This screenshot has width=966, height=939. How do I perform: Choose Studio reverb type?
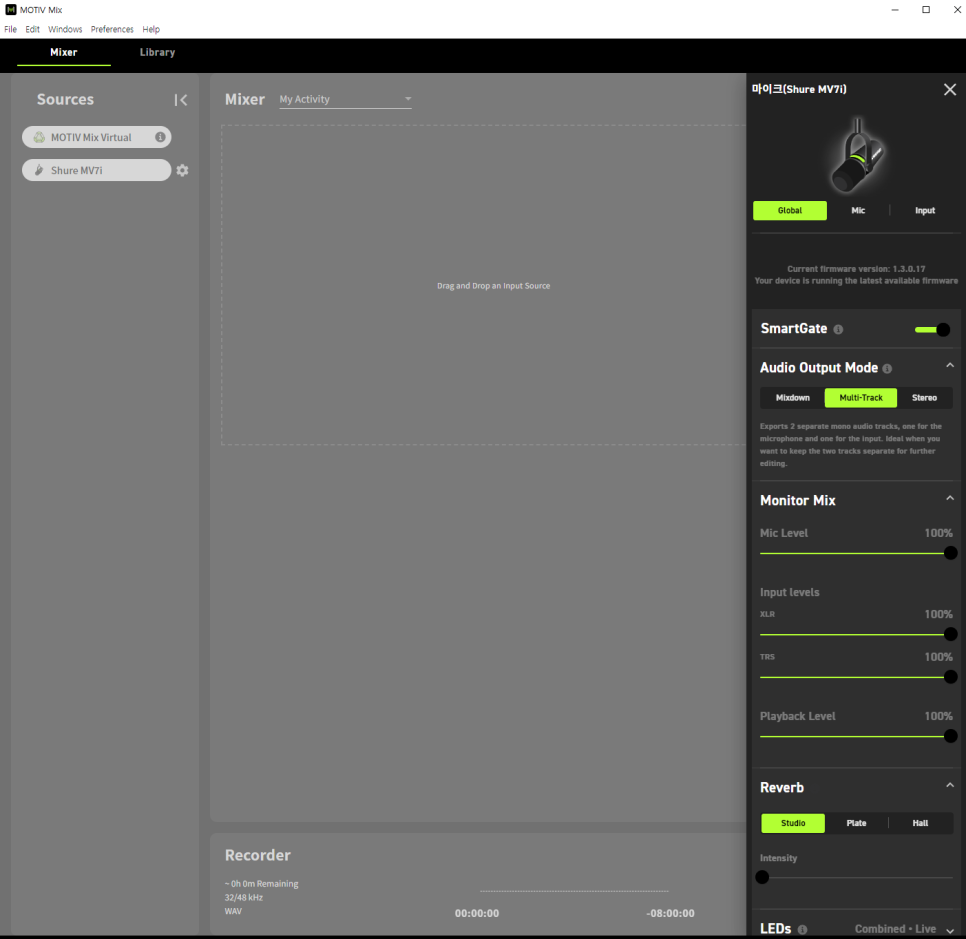[793, 823]
